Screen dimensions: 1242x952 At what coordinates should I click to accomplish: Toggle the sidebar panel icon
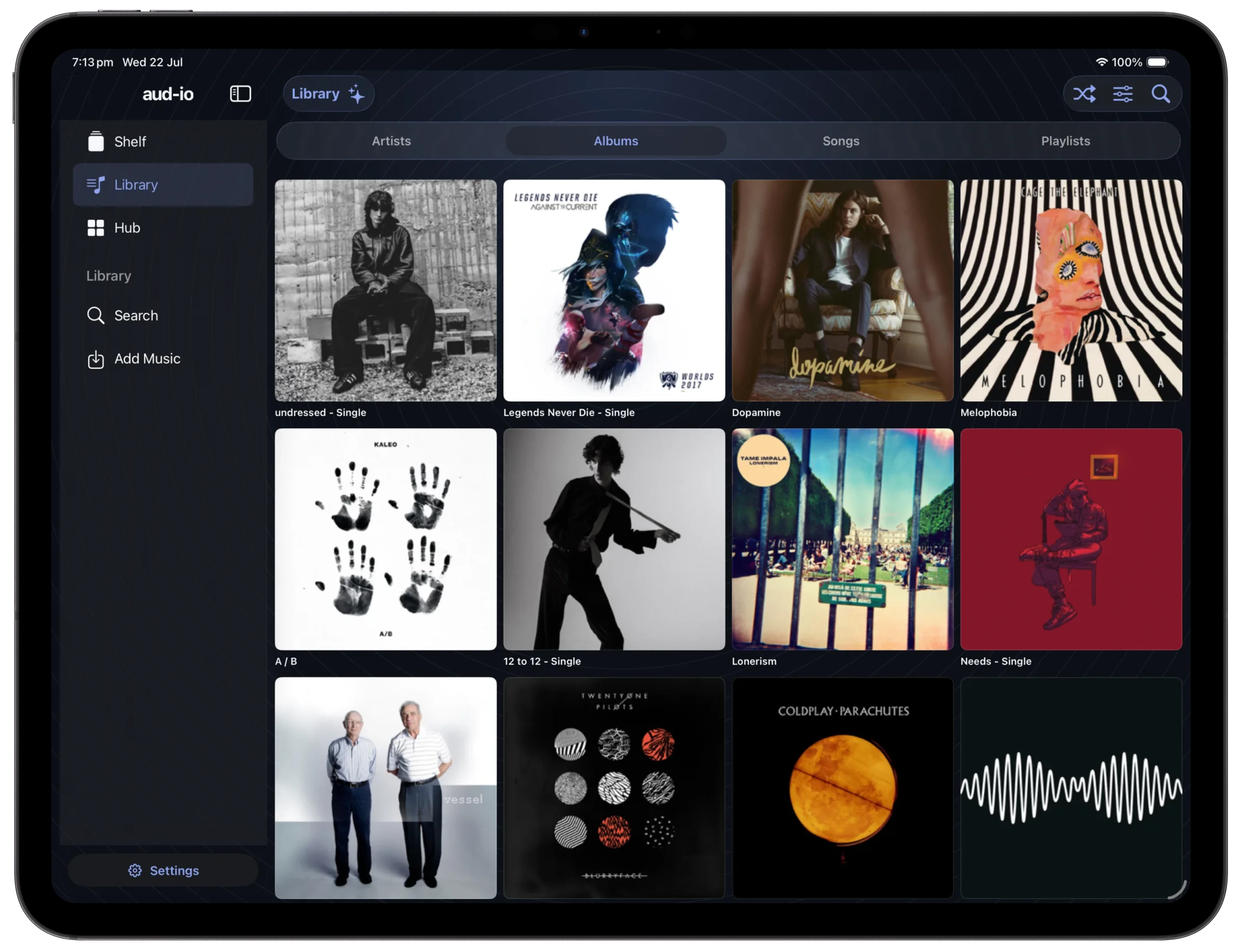pyautogui.click(x=241, y=94)
